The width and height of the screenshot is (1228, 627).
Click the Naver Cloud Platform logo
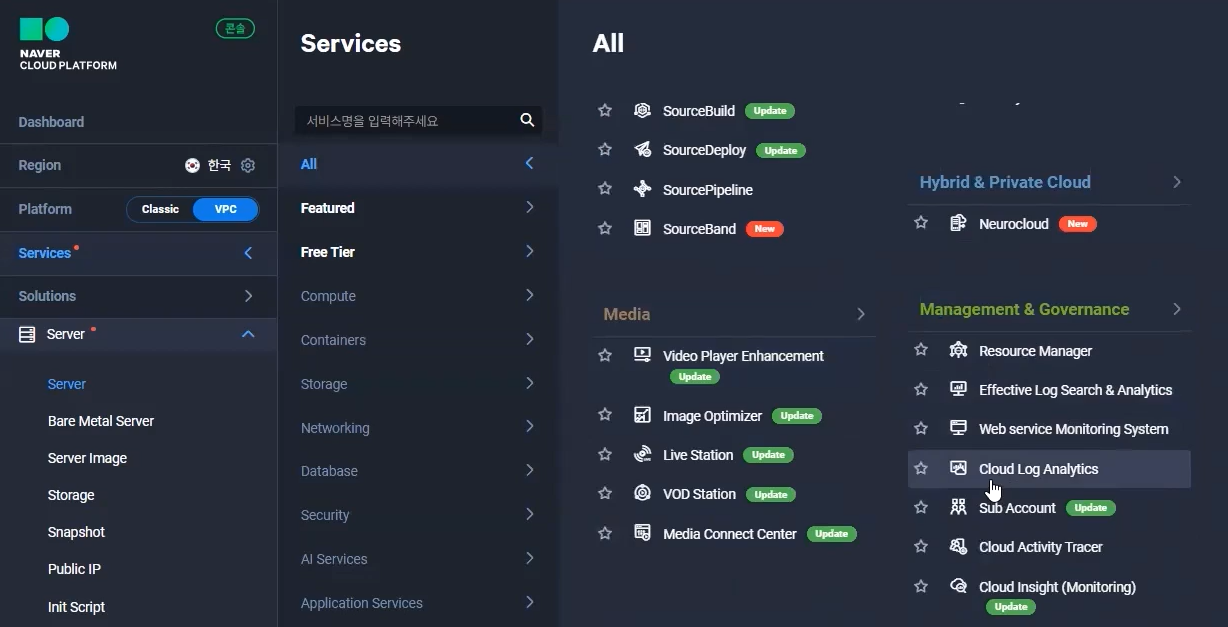[x=68, y=44]
